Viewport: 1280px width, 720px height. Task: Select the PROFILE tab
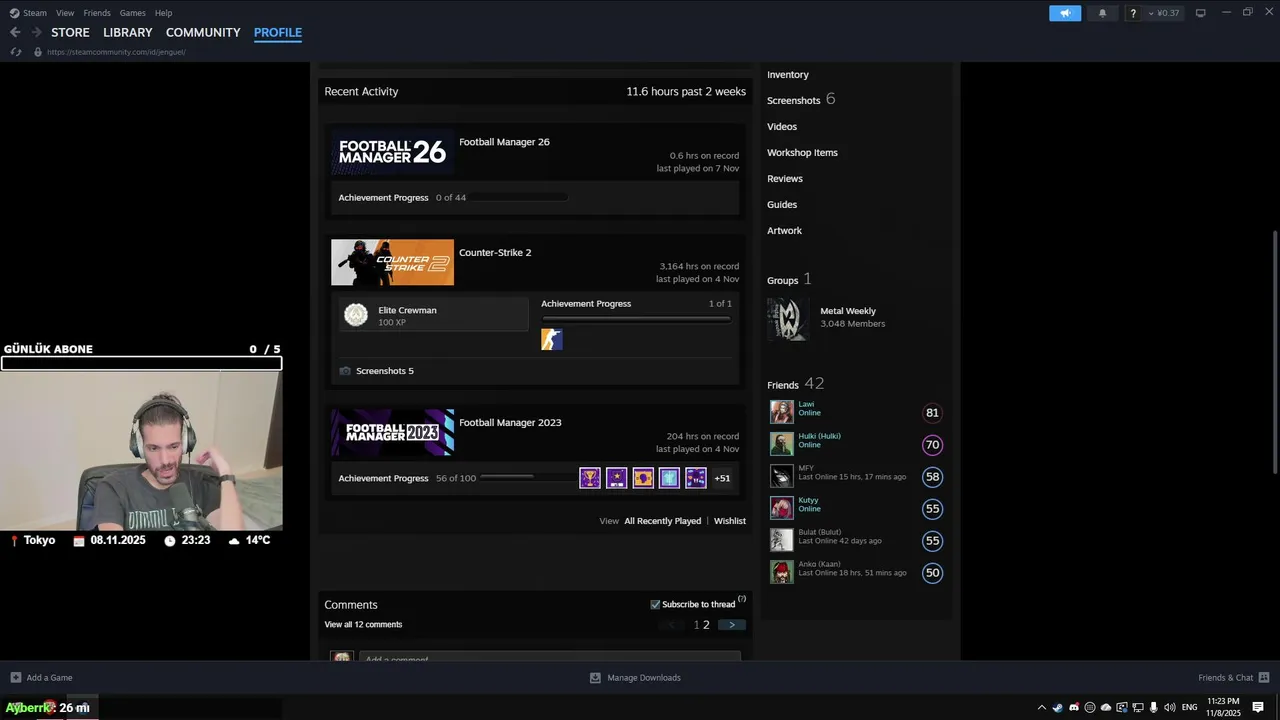tap(278, 32)
